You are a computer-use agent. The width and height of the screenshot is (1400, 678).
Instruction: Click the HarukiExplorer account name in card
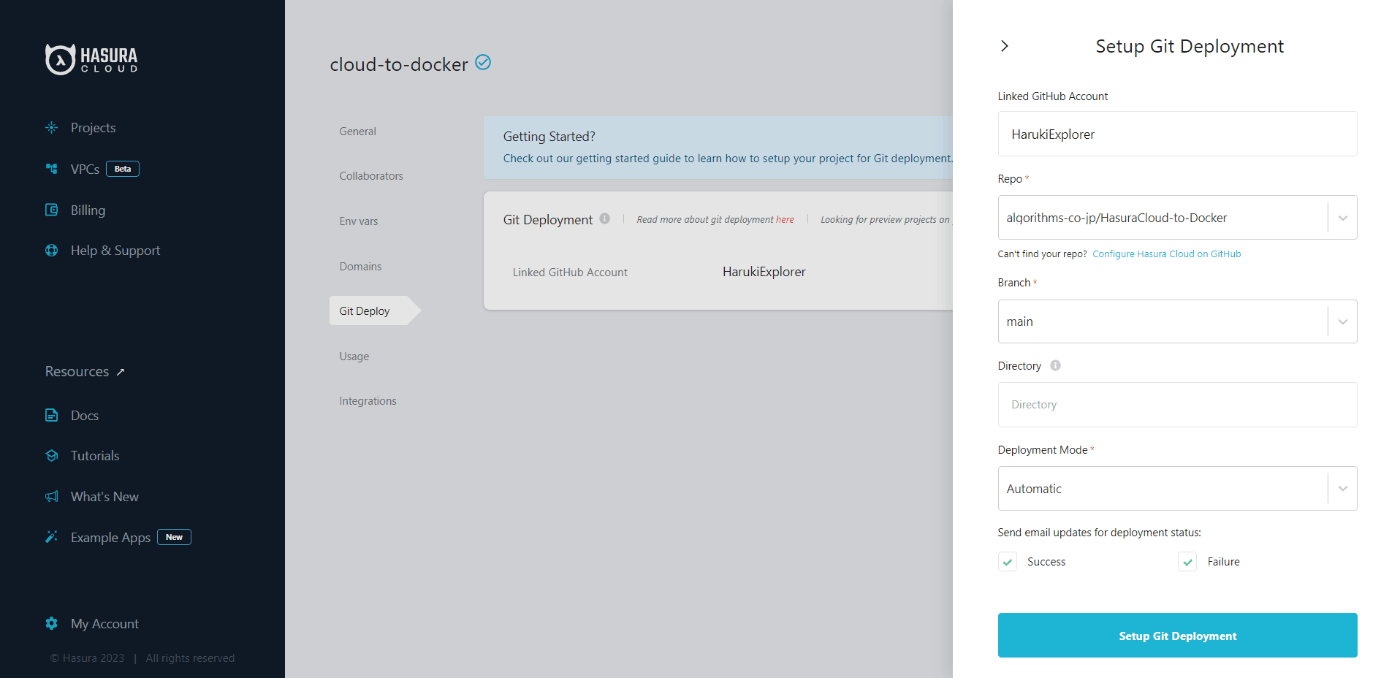point(764,271)
